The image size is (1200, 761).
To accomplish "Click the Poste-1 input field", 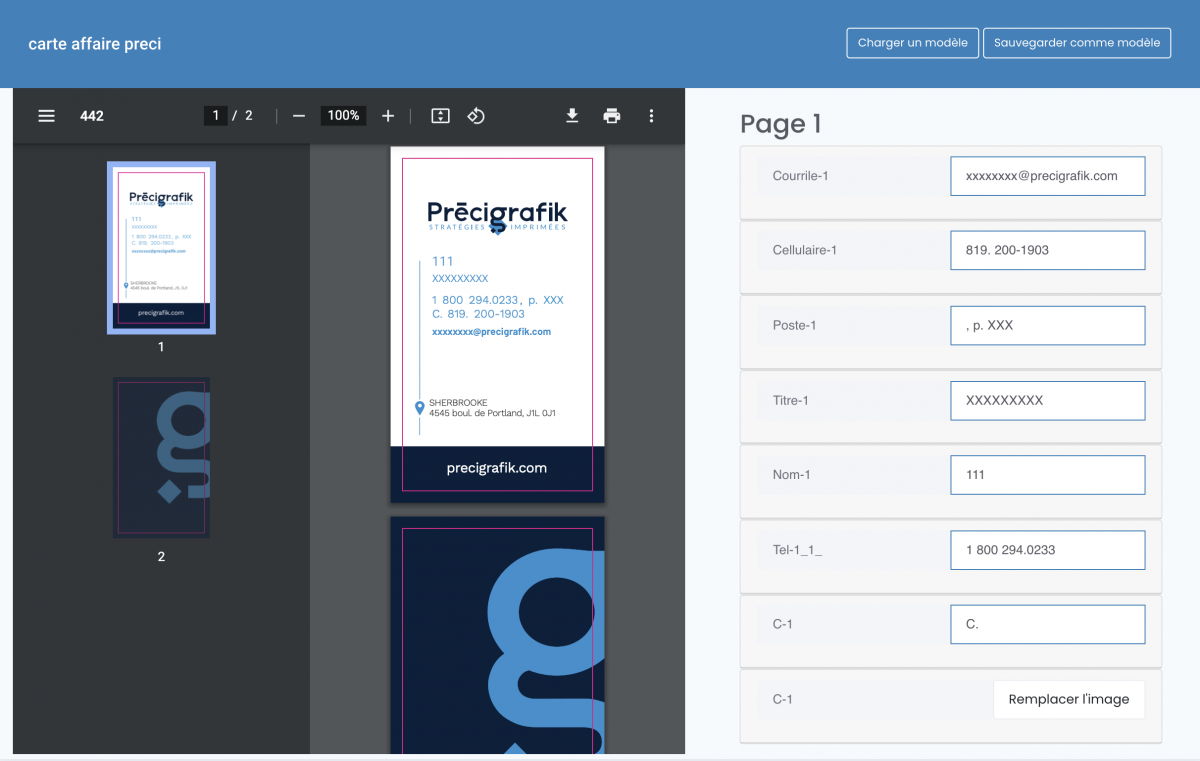I will [x=1048, y=326].
